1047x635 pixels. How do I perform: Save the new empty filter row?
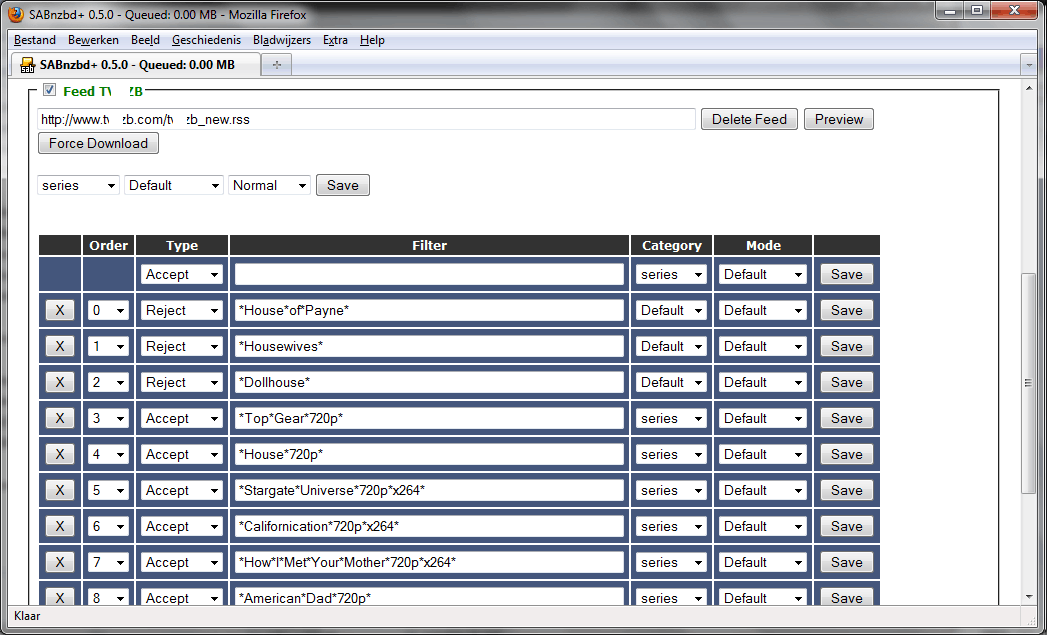pyautogui.click(x=847, y=274)
